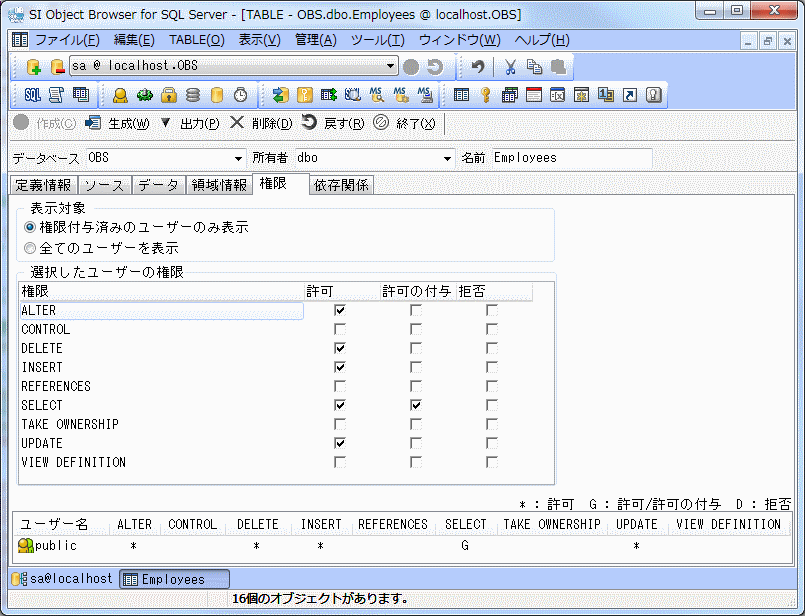
Task: Switch to the ソース tab
Action: 104,185
